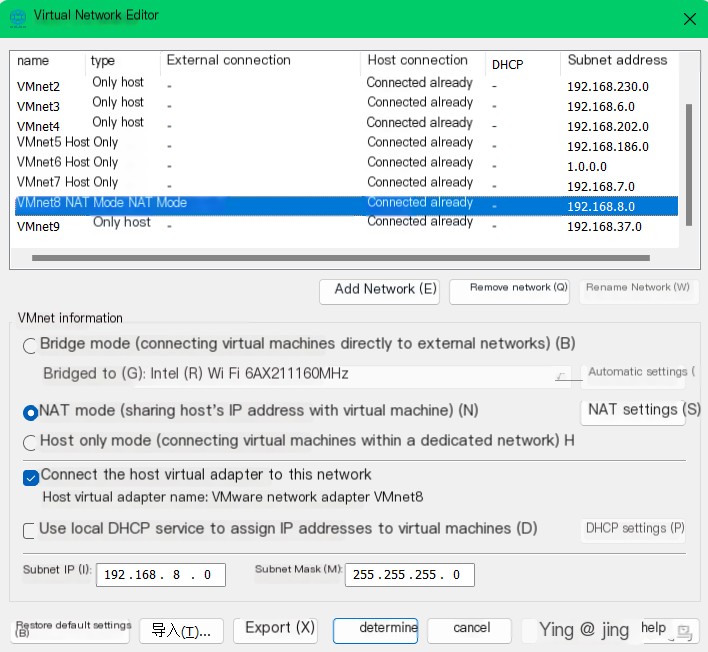
Task: Select the VMnet8 NAT Mode row
Action: tap(346, 205)
